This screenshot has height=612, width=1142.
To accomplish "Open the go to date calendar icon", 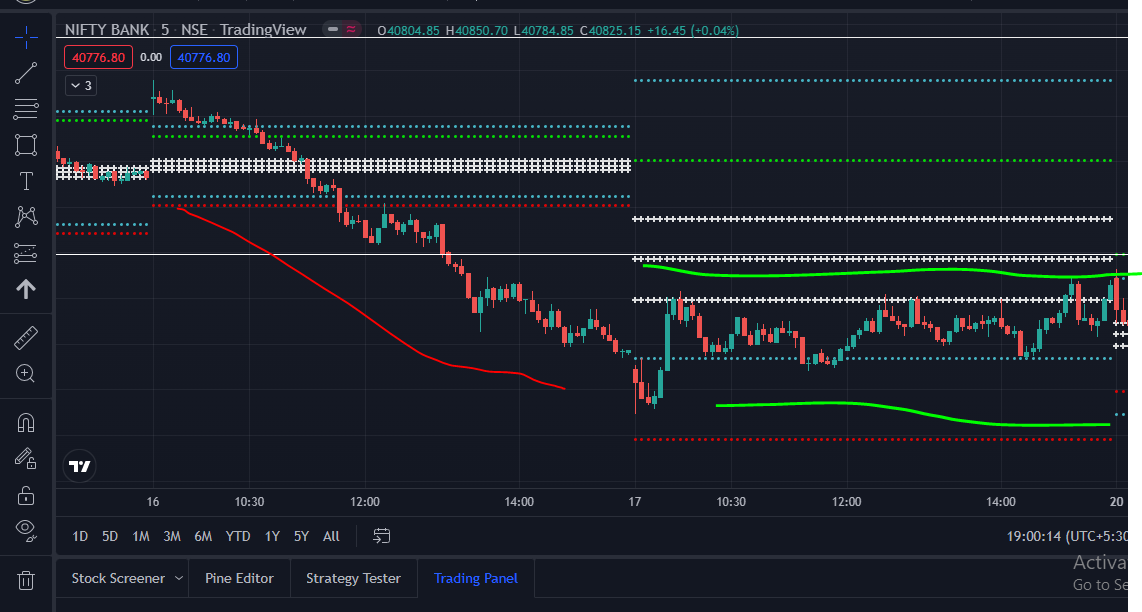I will (382, 536).
